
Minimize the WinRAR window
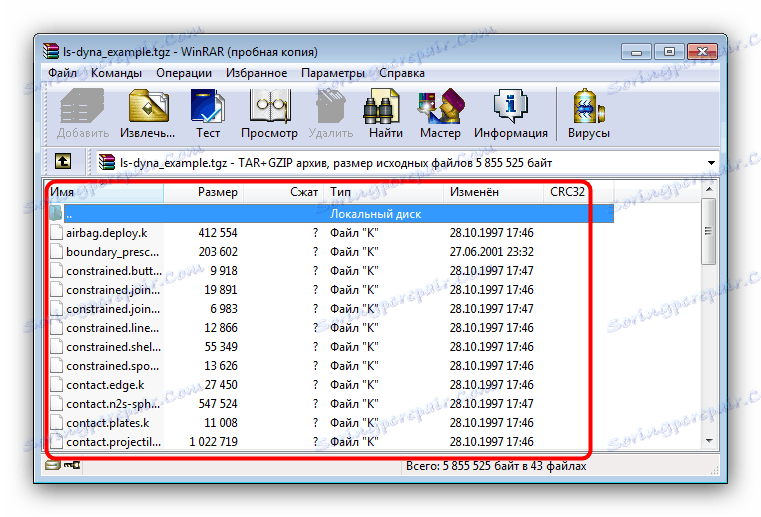pos(636,51)
